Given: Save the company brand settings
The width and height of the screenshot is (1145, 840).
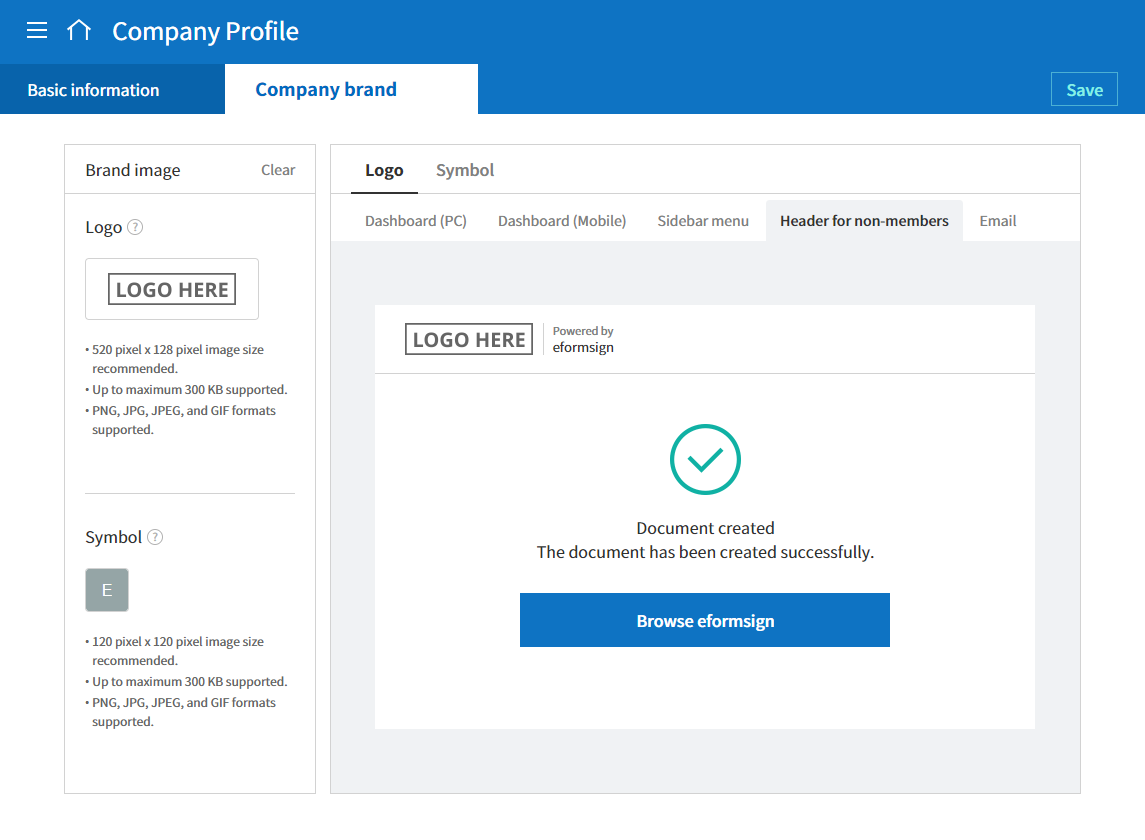Looking at the screenshot, I should (1084, 90).
